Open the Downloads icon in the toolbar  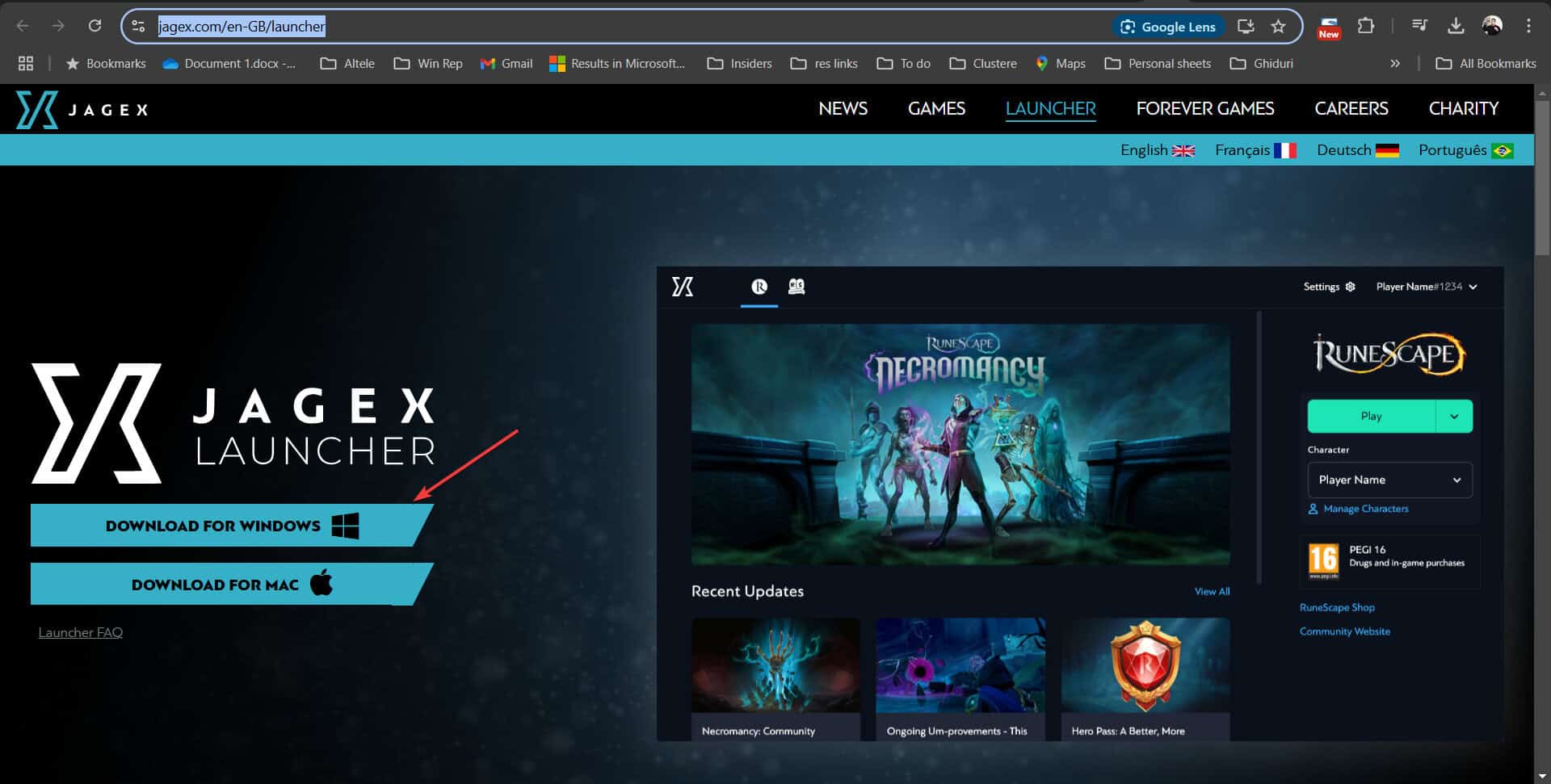tap(1456, 26)
